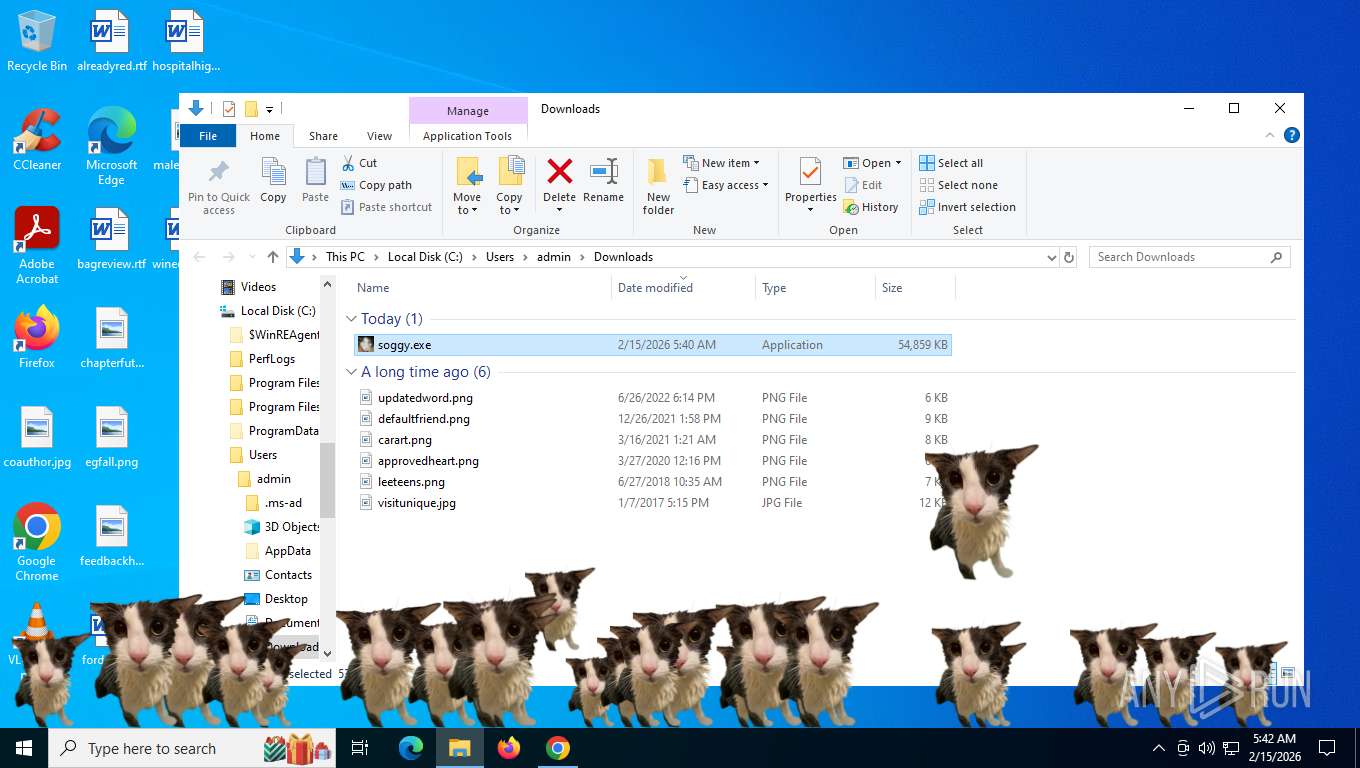The width and height of the screenshot is (1360, 768).
Task: Open the CCleaner desktop shortcut
Action: (37, 140)
